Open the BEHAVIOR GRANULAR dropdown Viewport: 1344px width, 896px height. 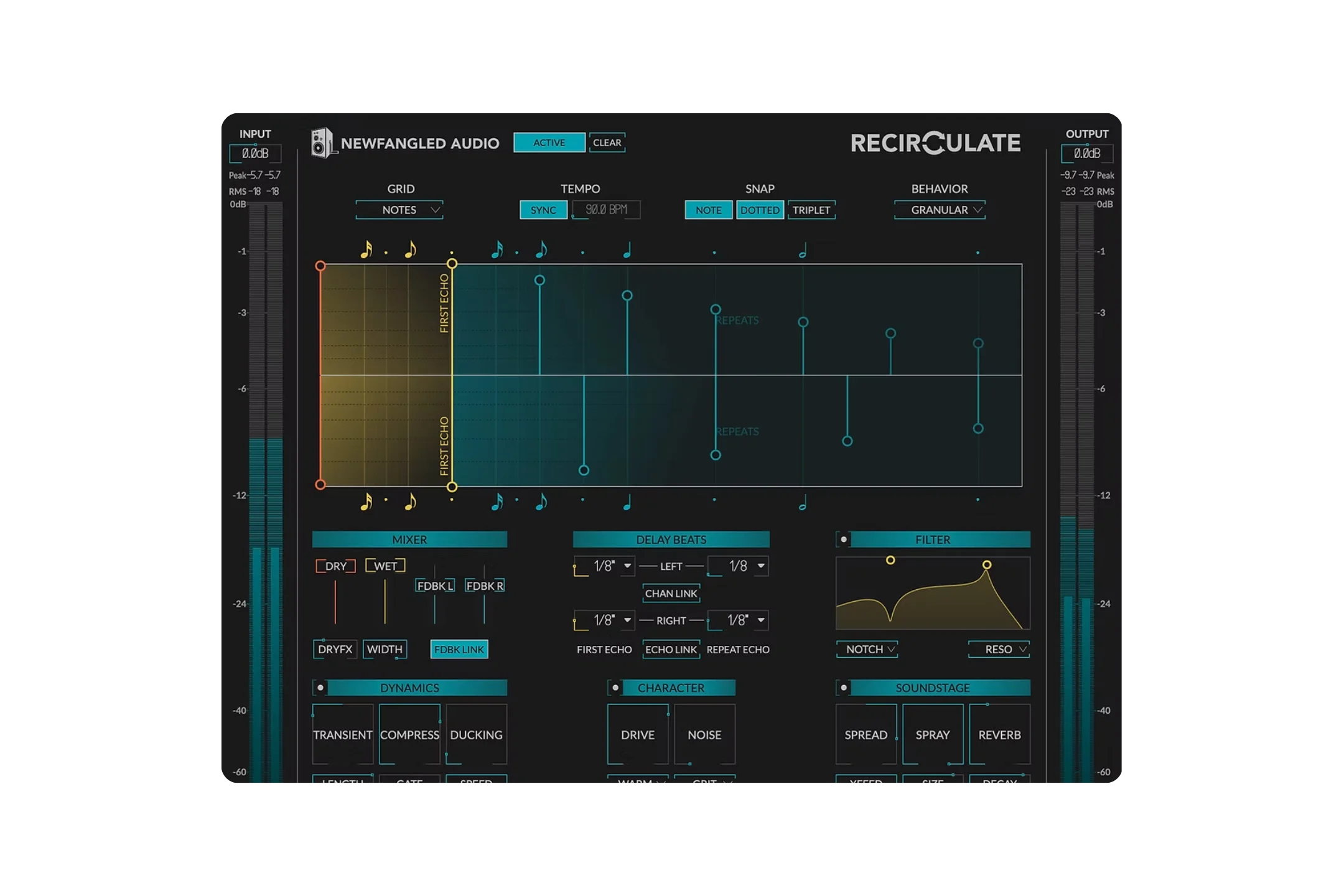939,210
